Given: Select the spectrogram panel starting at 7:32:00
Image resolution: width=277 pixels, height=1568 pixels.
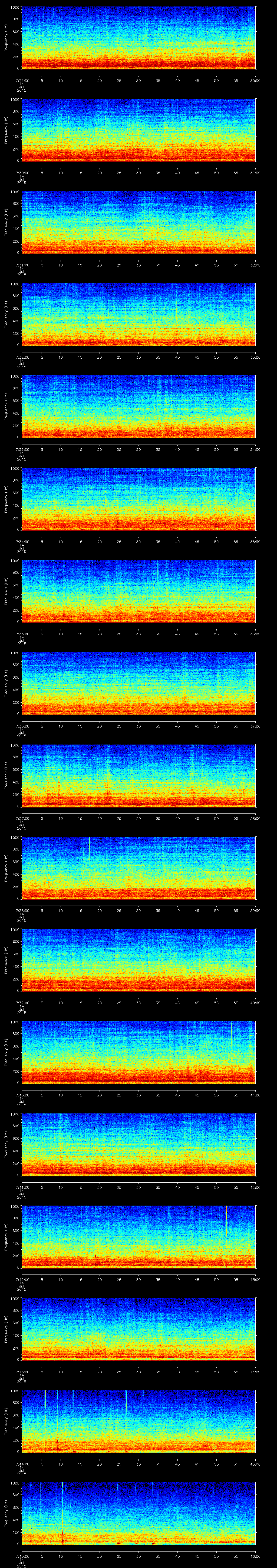Looking at the screenshot, I should pos(139,314).
